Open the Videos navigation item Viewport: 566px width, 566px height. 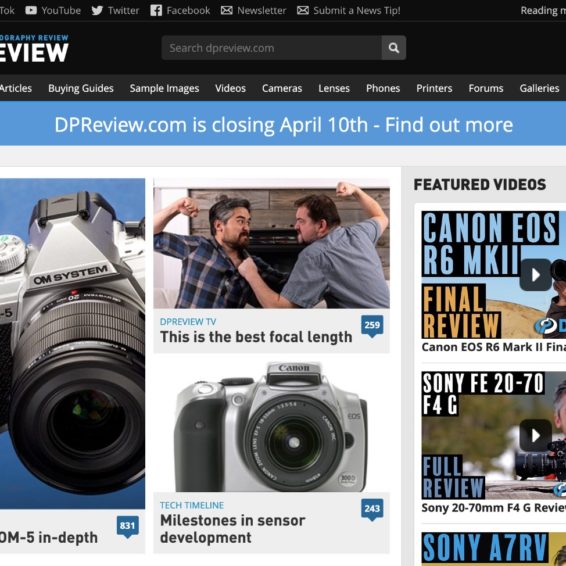pyautogui.click(x=230, y=88)
